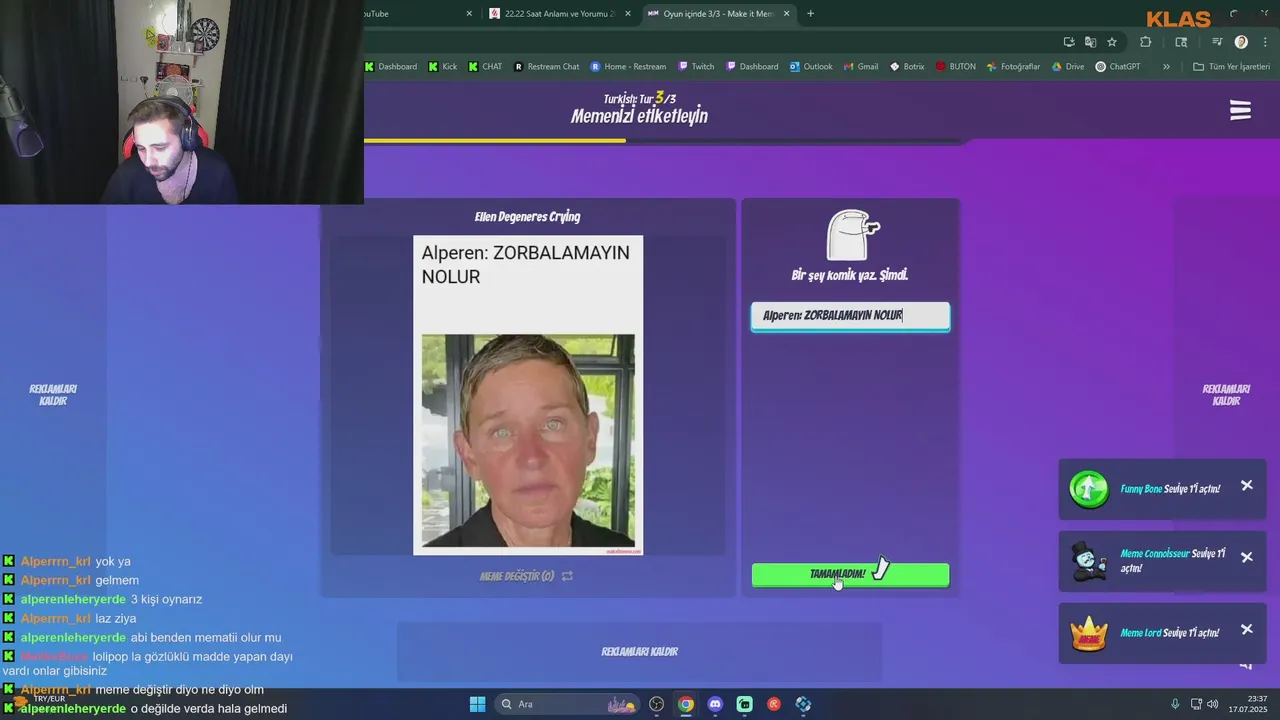1280x720 pixels.
Task: Open the red round app icon on taskbar
Action: pos(774,704)
